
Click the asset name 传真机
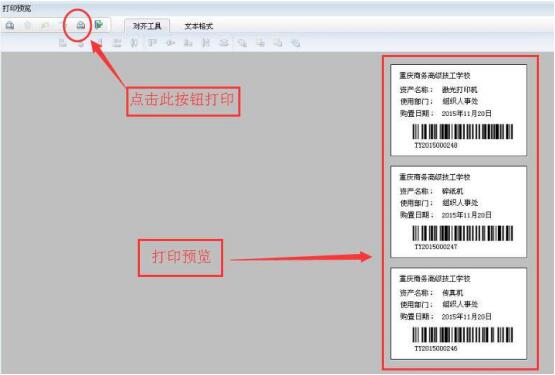coord(452,293)
